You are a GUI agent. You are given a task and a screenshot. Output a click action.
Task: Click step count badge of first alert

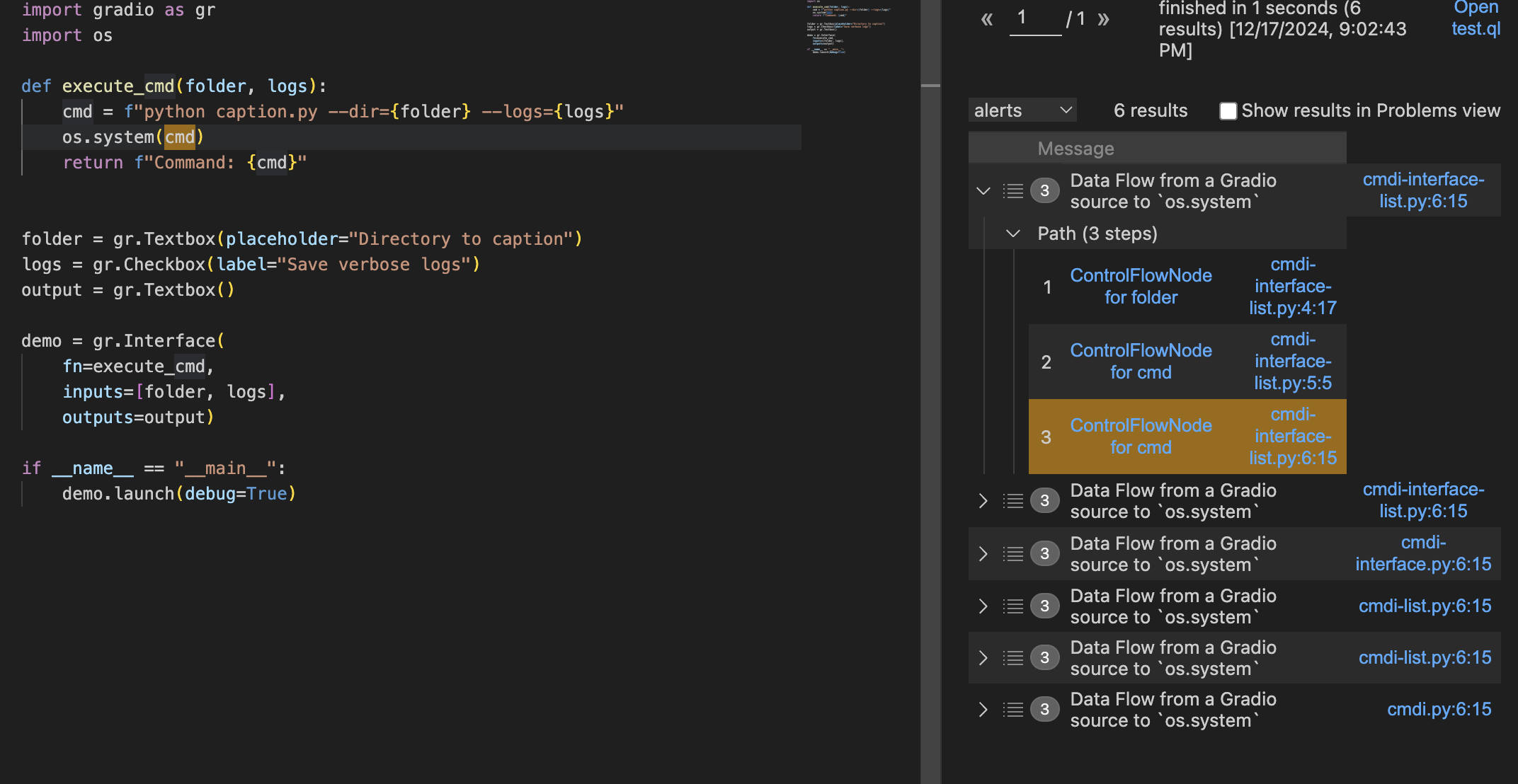tap(1044, 190)
